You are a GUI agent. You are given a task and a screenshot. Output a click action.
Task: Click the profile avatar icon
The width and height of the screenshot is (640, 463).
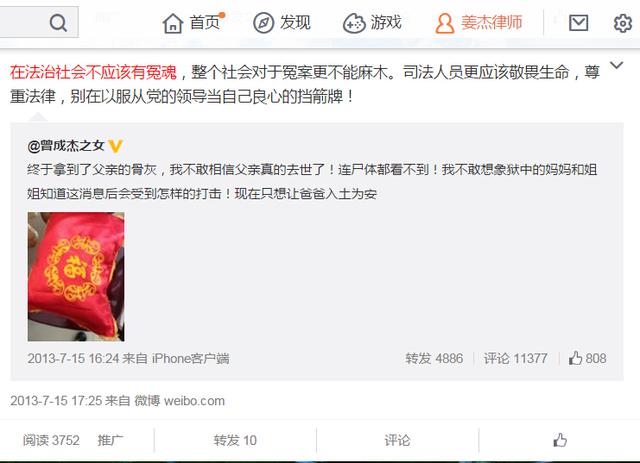click(444, 23)
